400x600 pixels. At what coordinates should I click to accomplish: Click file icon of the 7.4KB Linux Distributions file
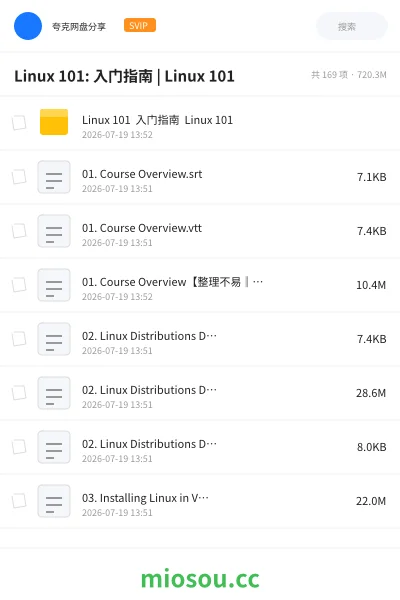click(54, 339)
